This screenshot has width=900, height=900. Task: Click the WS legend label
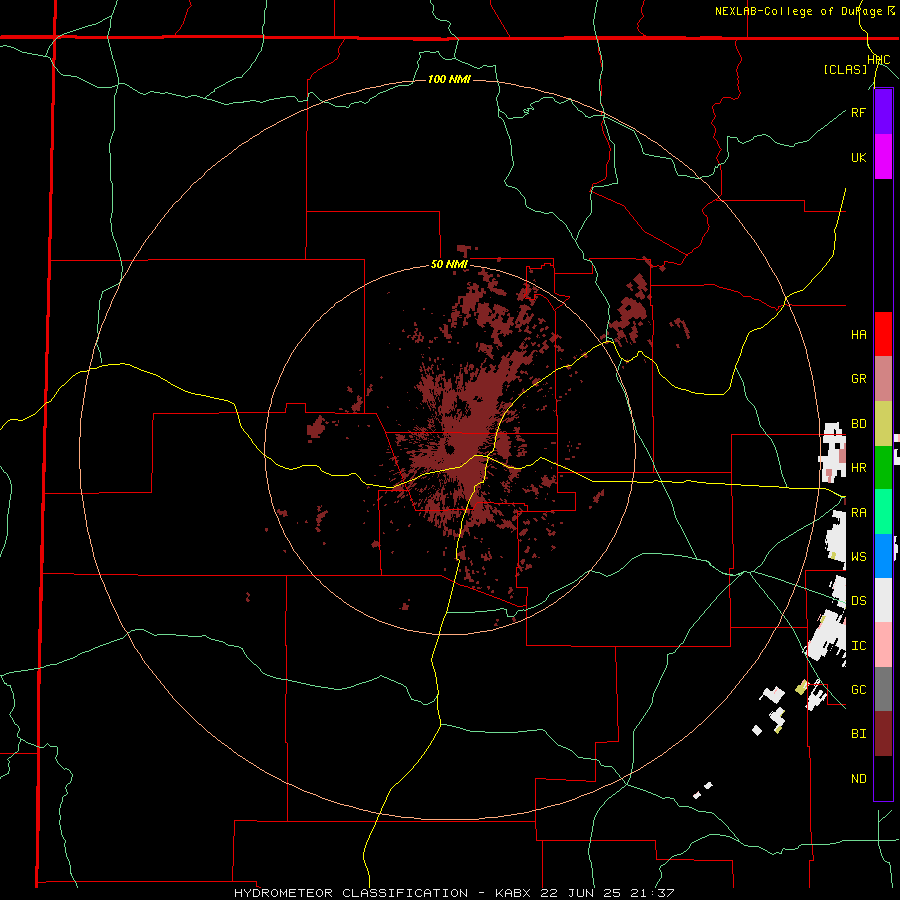tap(858, 556)
